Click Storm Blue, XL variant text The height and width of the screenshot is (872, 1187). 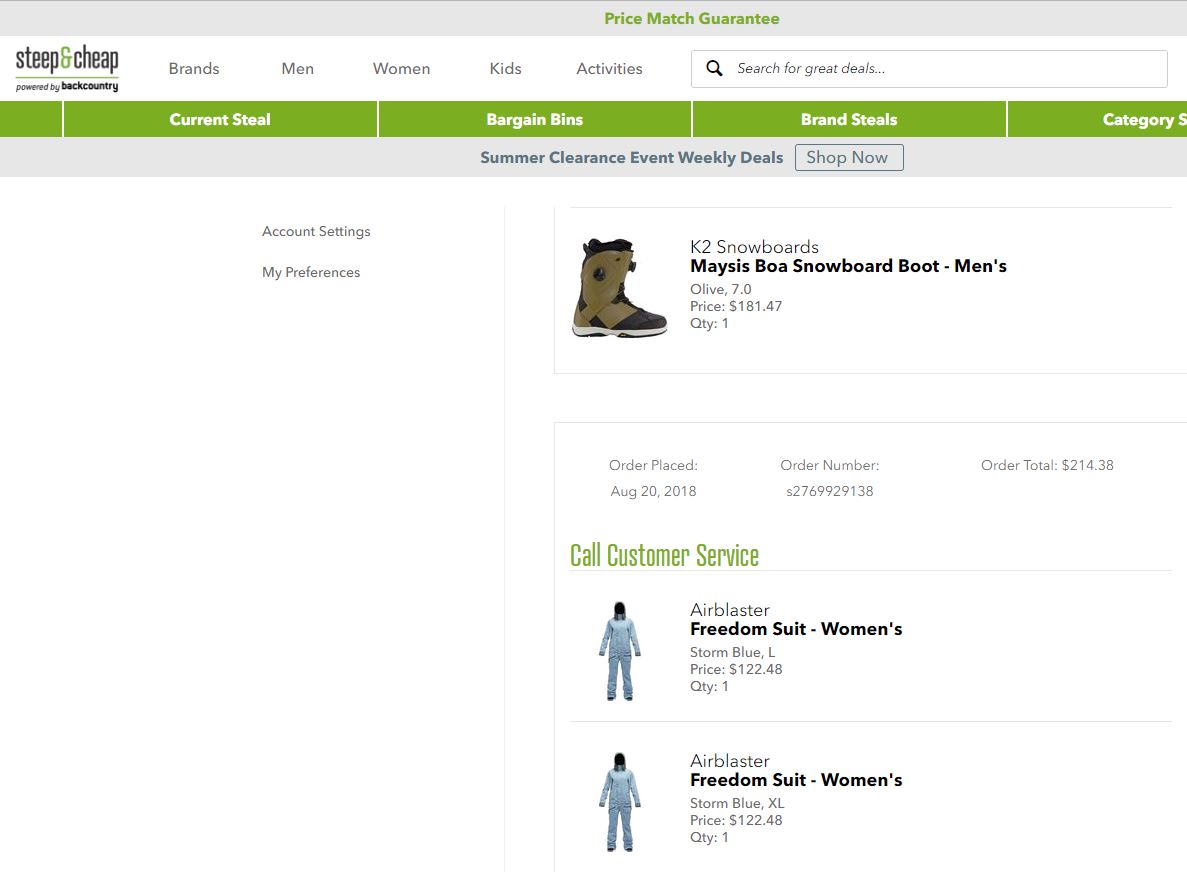(737, 803)
